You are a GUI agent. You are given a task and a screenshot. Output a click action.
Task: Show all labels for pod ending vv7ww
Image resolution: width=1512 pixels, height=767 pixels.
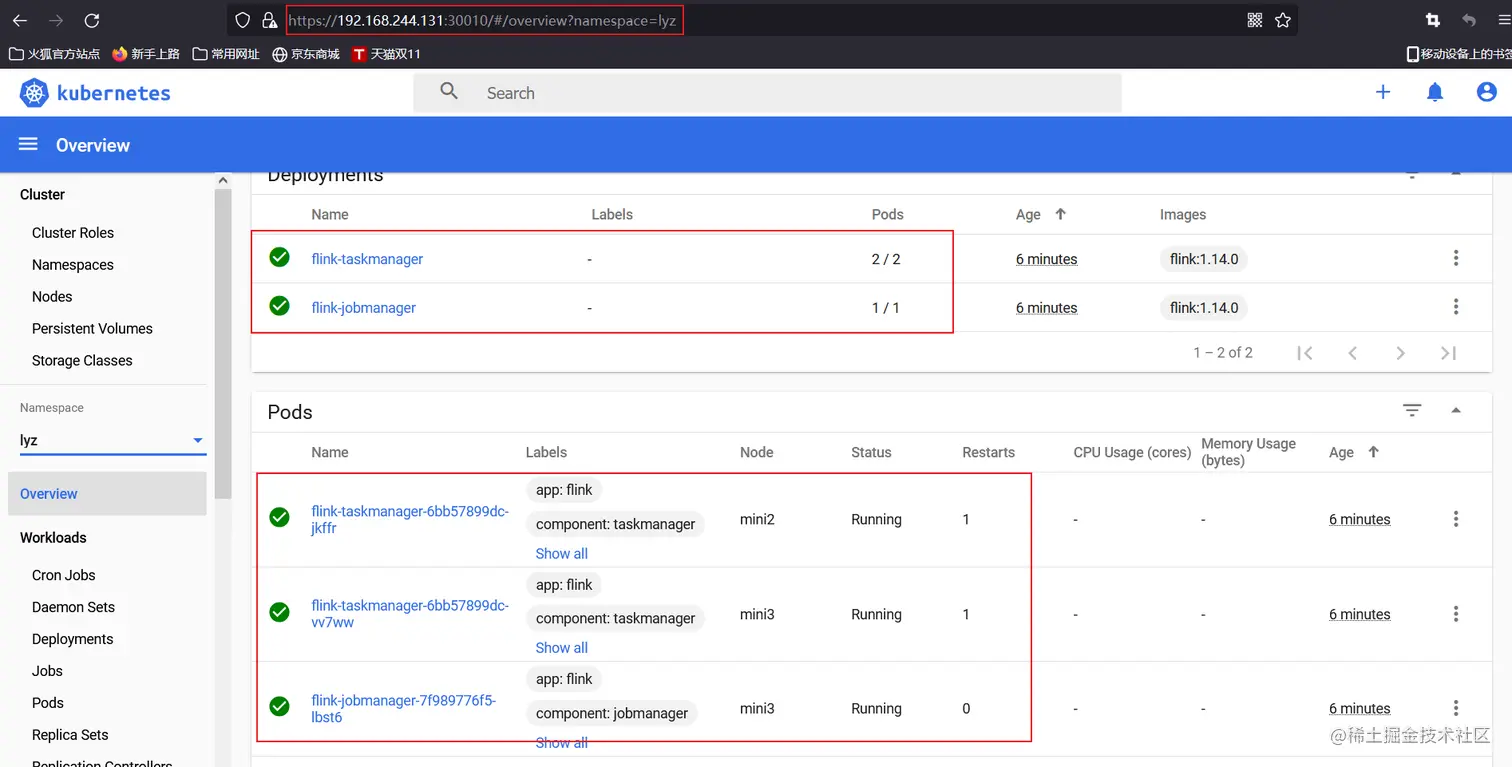tap(562, 647)
